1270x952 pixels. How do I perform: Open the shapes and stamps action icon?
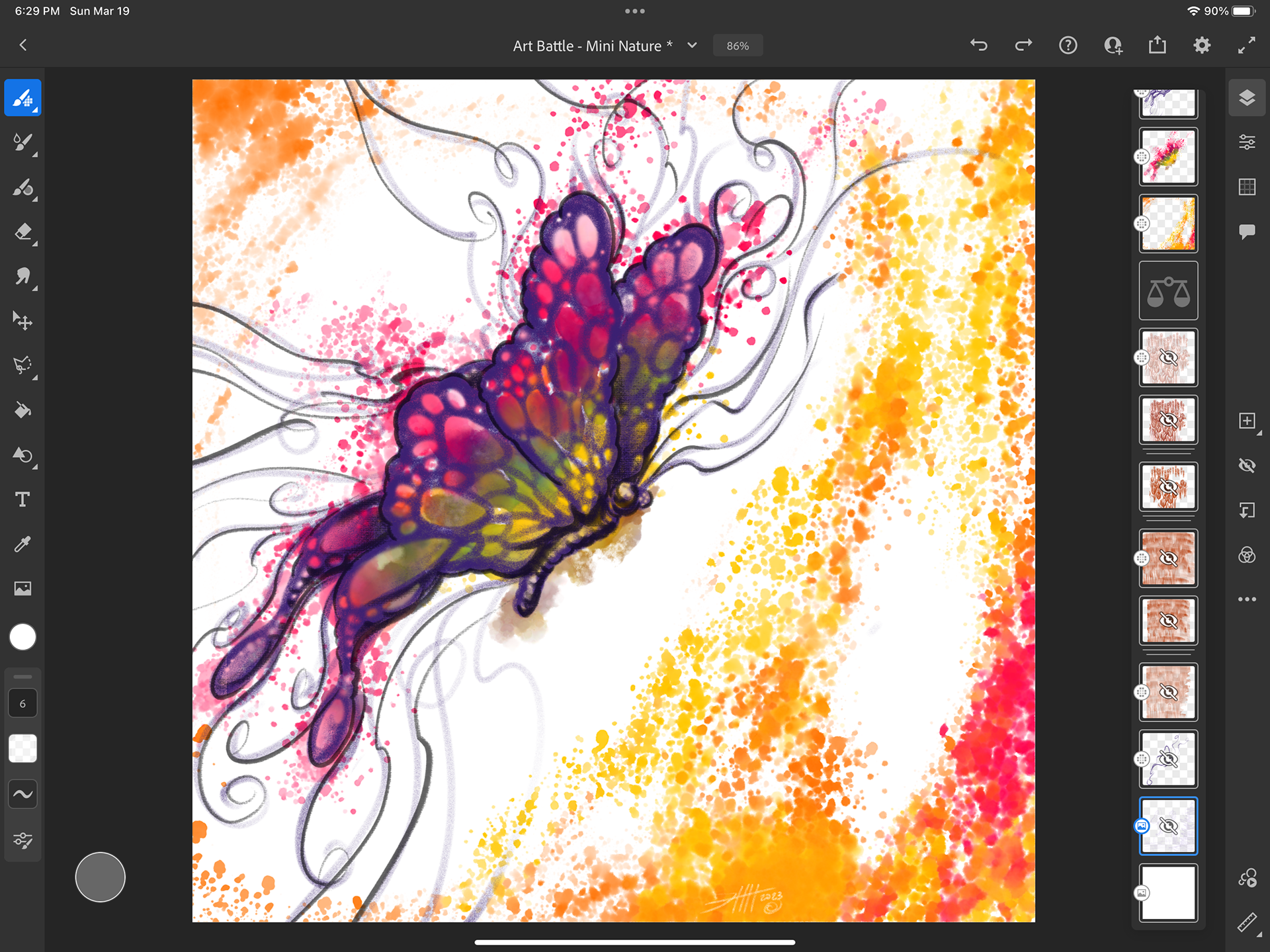(1247, 878)
